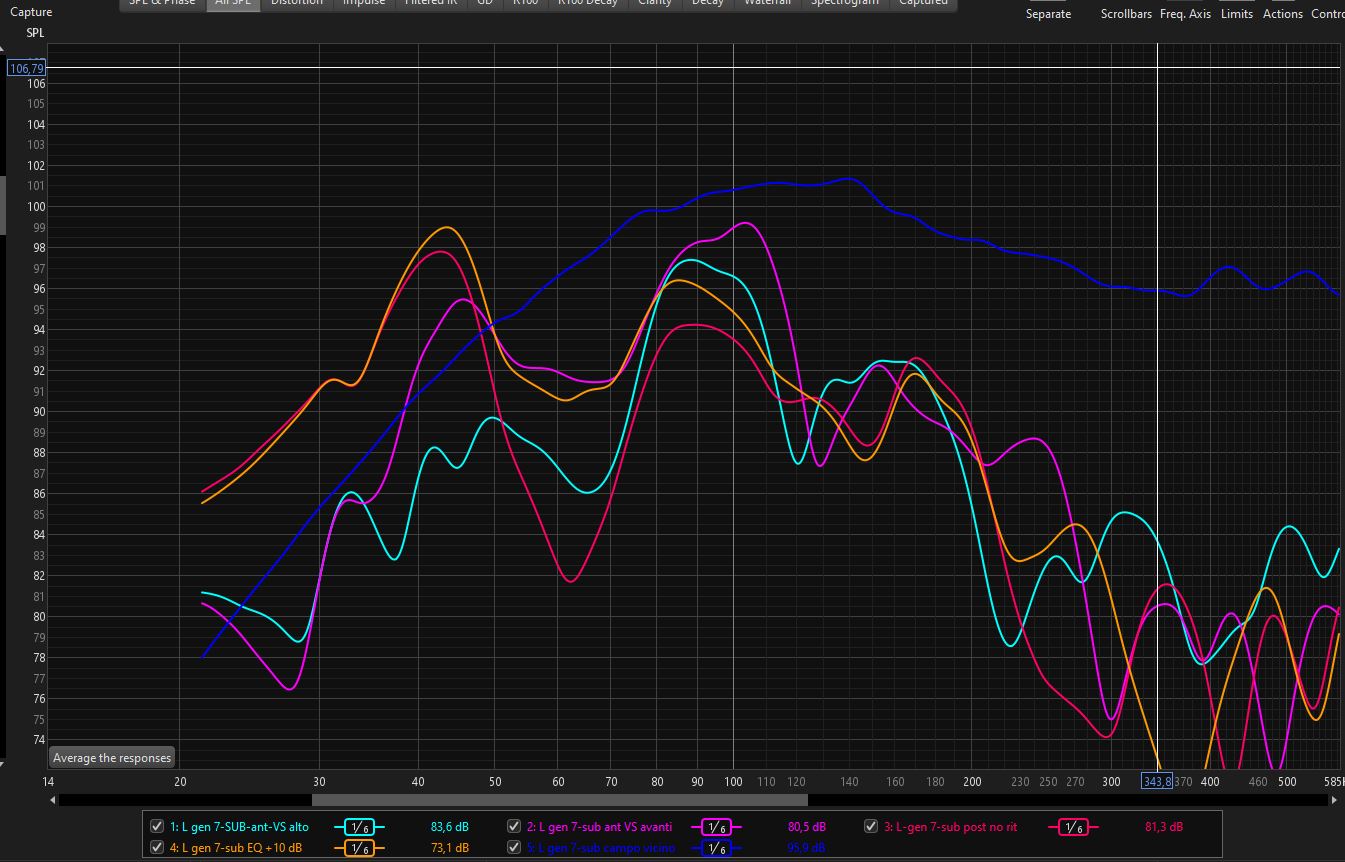Viewport: 1345px width, 862px height.
Task: Uncheck trace 1 L gen 7-SUB-ant-VS alto
Action: point(157,827)
